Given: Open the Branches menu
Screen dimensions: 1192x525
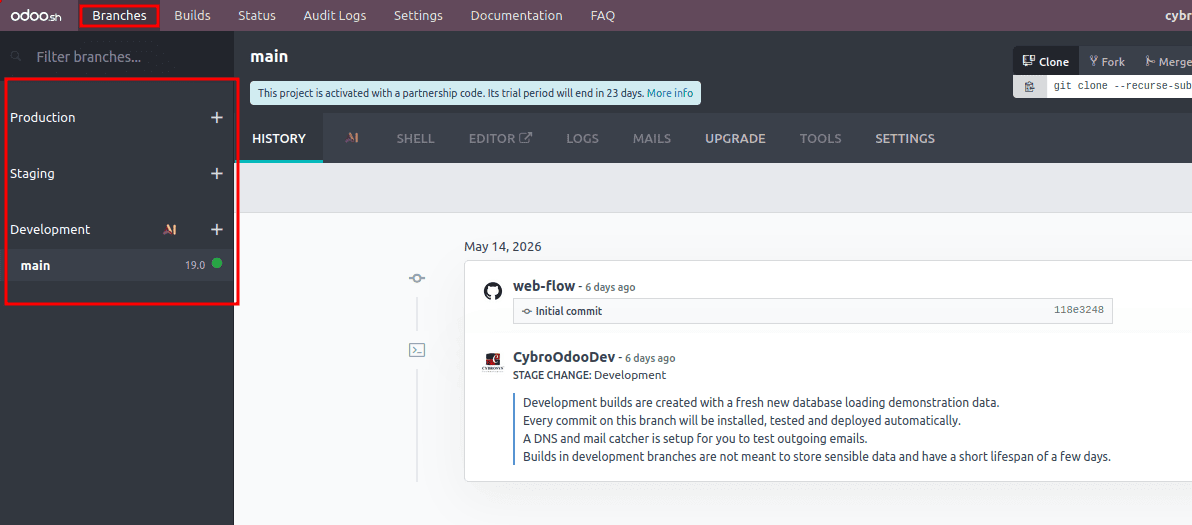Looking at the screenshot, I should pyautogui.click(x=119, y=15).
